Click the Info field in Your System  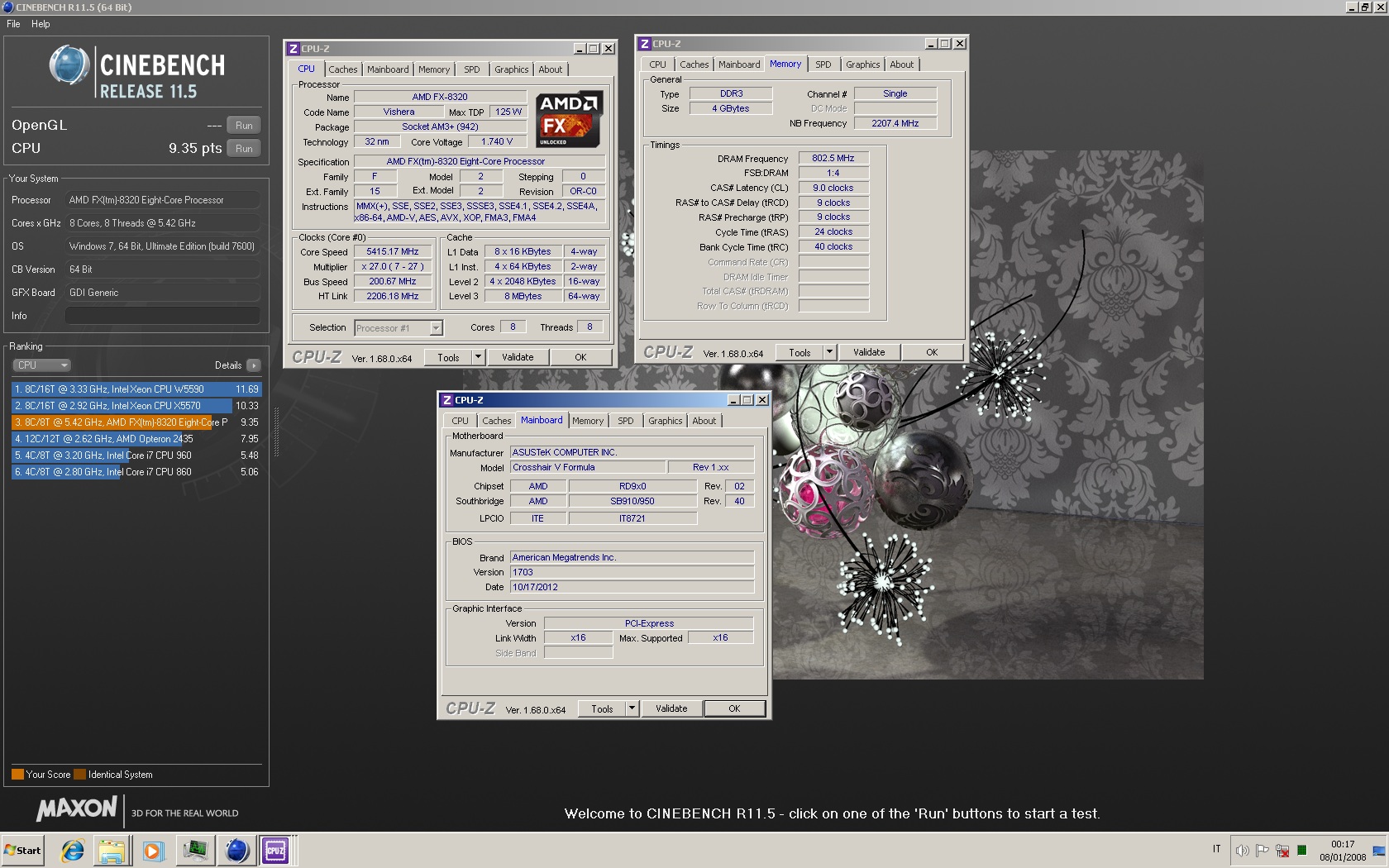[x=162, y=316]
